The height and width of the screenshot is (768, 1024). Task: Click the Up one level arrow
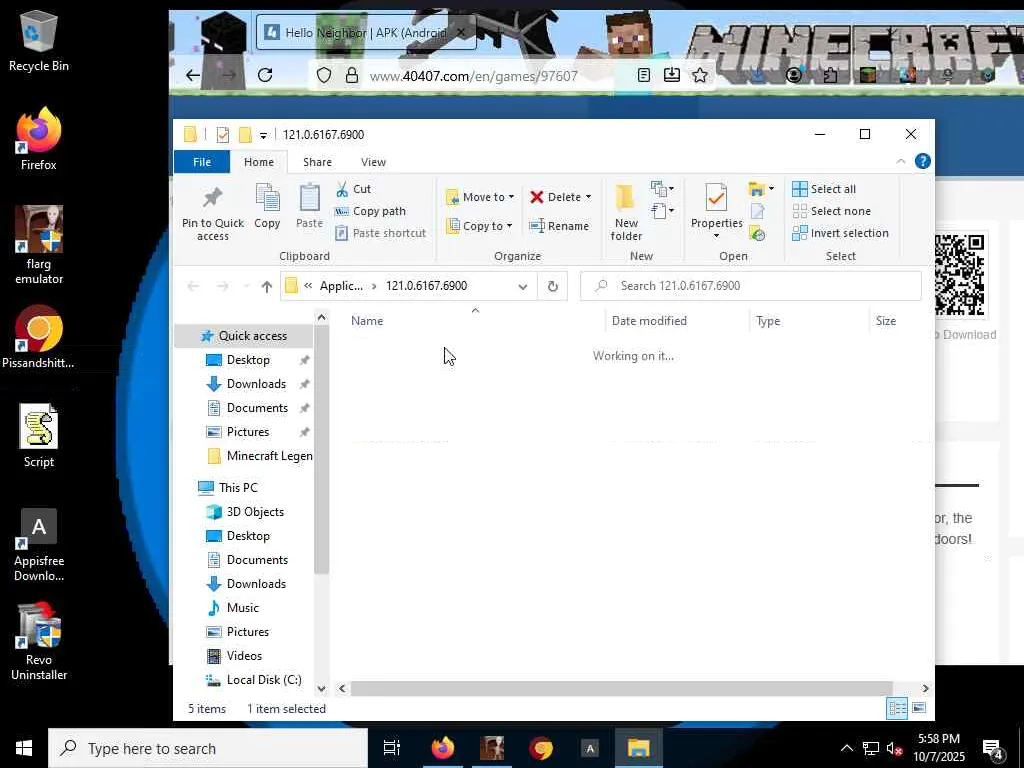pyautogui.click(x=266, y=286)
